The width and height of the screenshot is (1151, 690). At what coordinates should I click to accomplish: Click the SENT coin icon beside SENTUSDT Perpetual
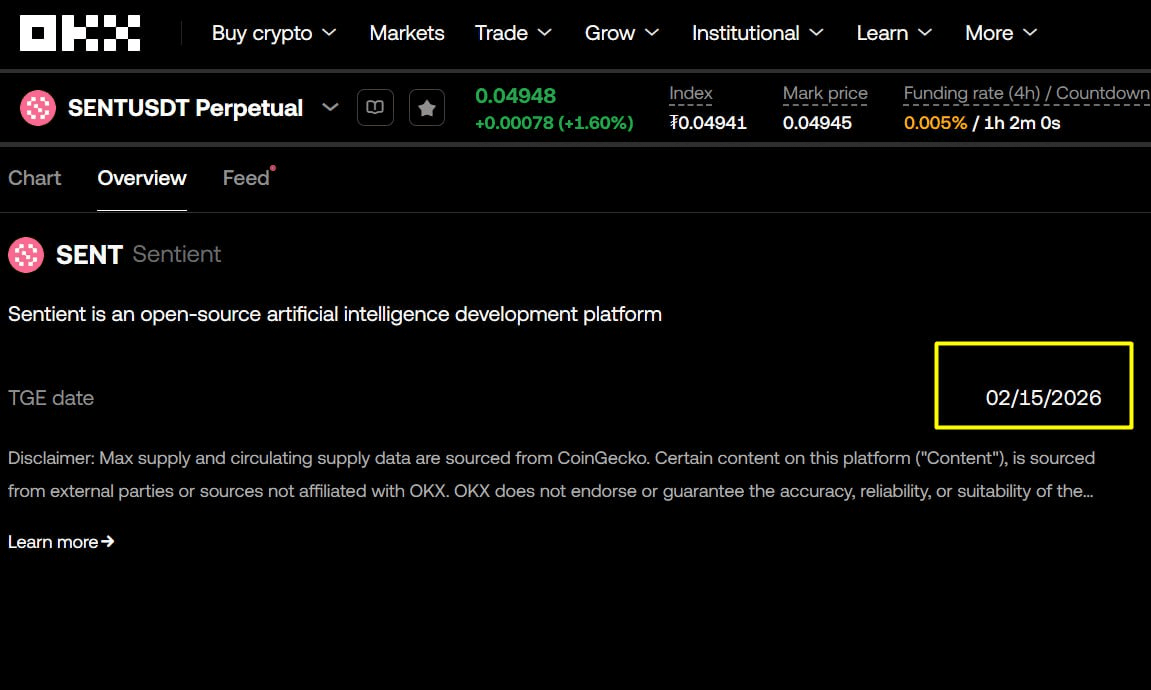(37, 108)
